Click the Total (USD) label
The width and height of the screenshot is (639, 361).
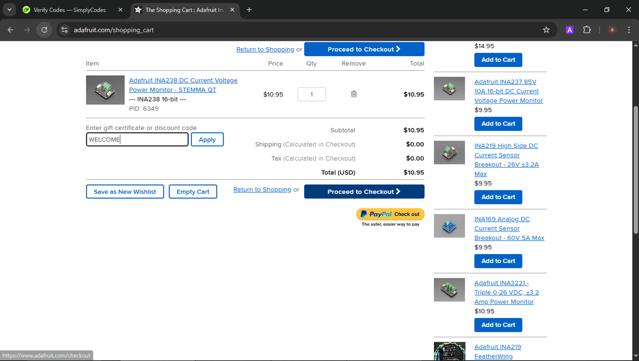click(x=338, y=172)
